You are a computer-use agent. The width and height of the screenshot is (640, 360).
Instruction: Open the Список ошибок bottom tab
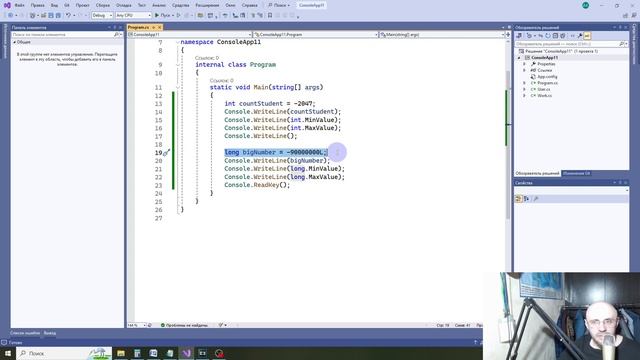tap(25, 333)
